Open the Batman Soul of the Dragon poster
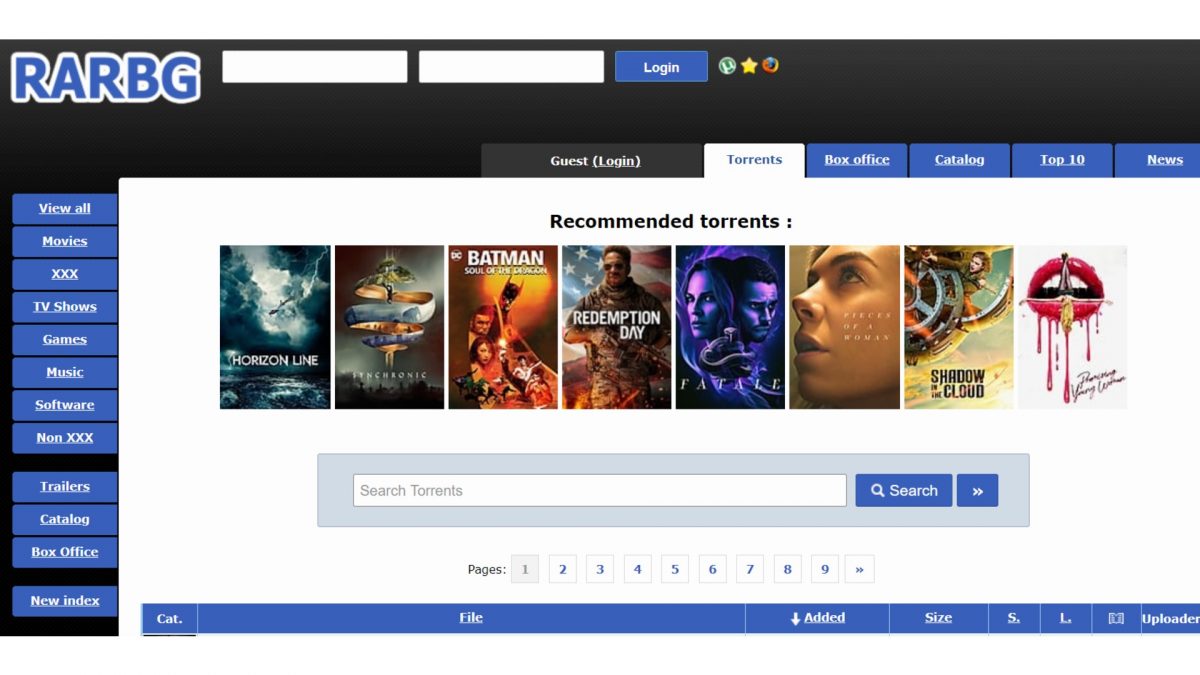Image resolution: width=1200 pixels, height=675 pixels. (503, 327)
